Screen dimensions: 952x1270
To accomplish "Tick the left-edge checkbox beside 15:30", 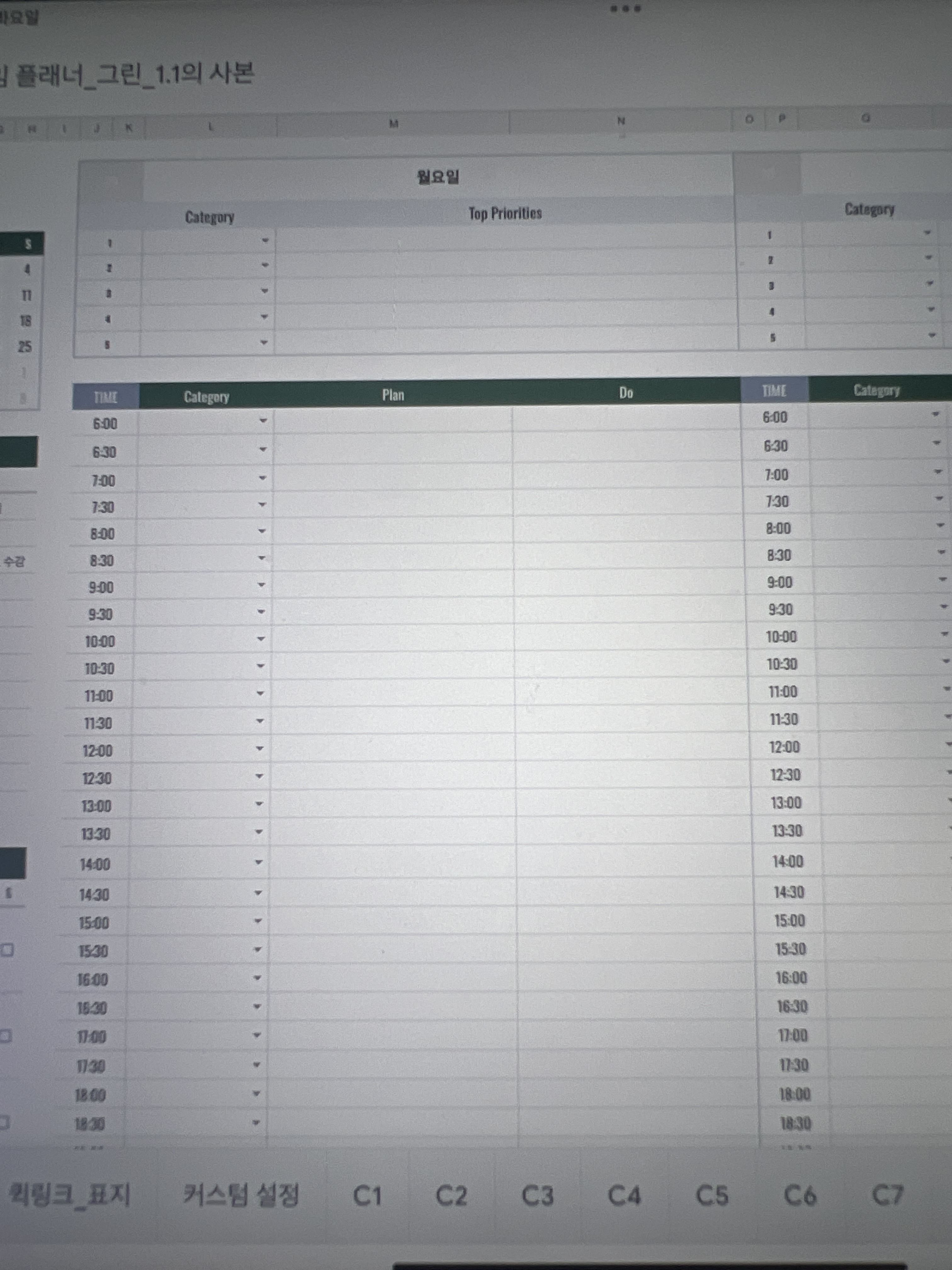I will [x=7, y=951].
